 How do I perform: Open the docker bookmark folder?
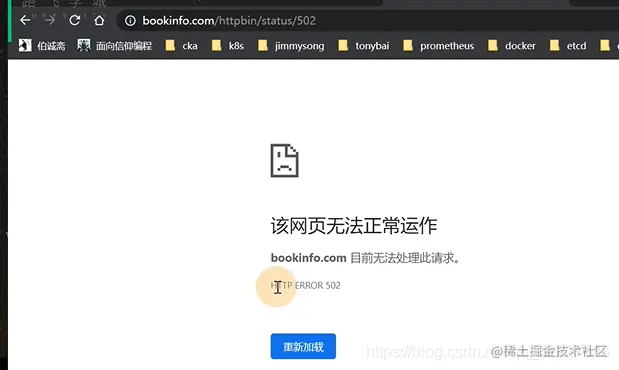coord(512,46)
